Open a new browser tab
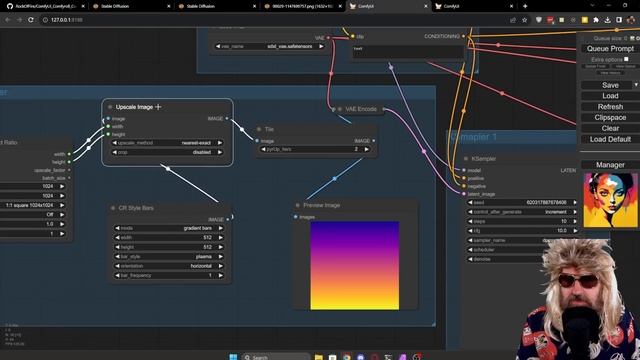 click(525, 6)
